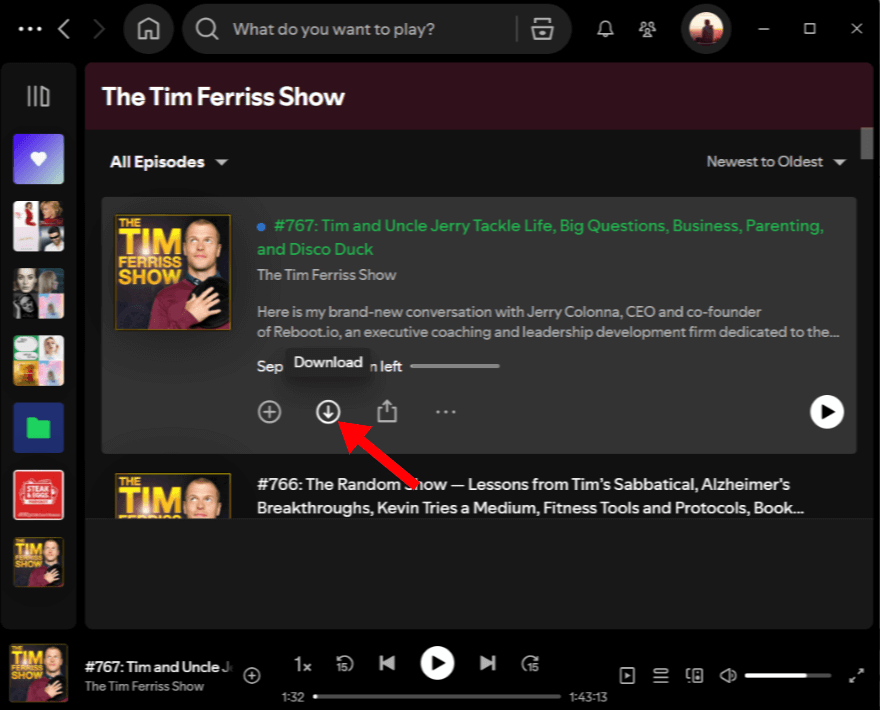
Task: Open the red Steak & Eggs podcast thumbnail
Action: [x=38, y=495]
